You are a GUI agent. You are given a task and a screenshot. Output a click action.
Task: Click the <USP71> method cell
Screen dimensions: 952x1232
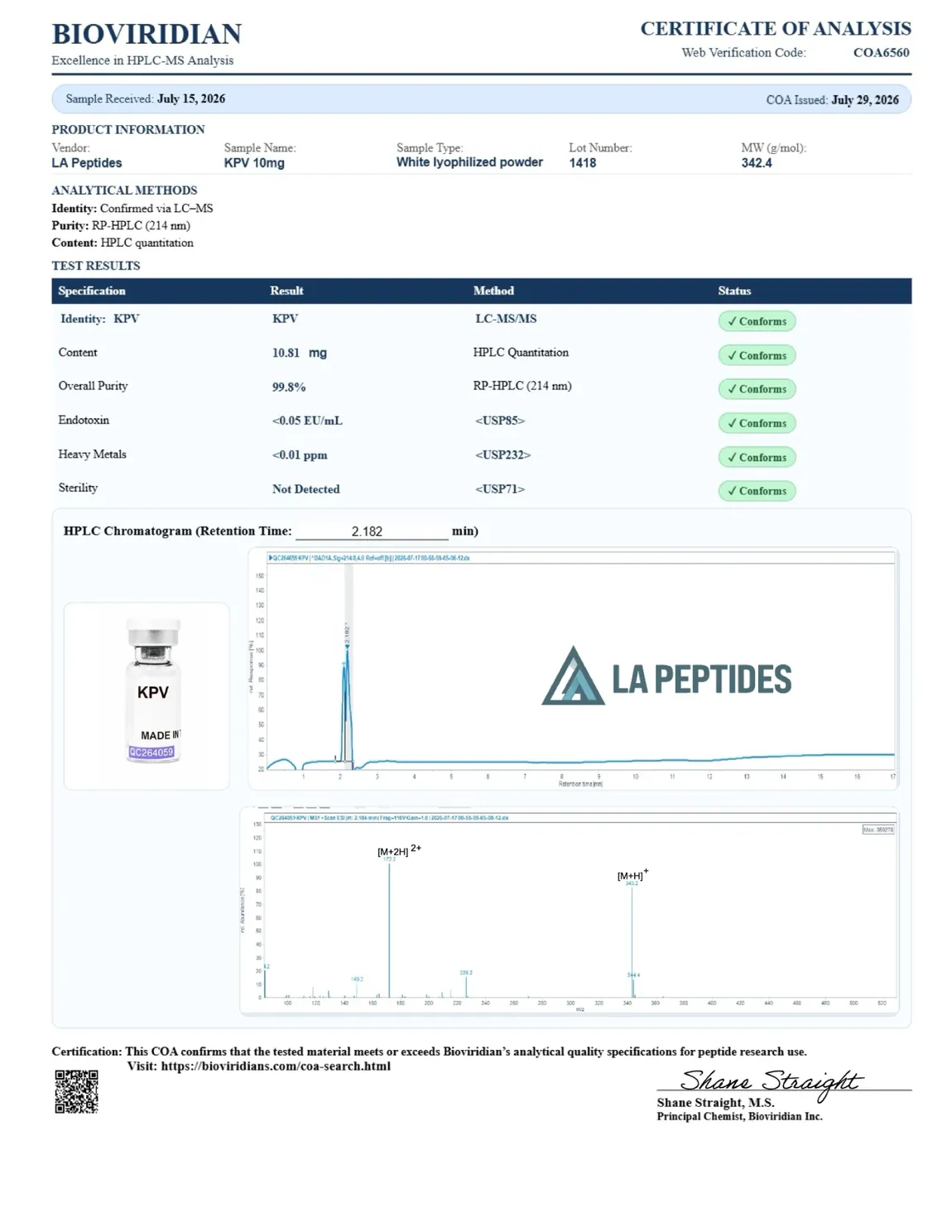[500, 489]
